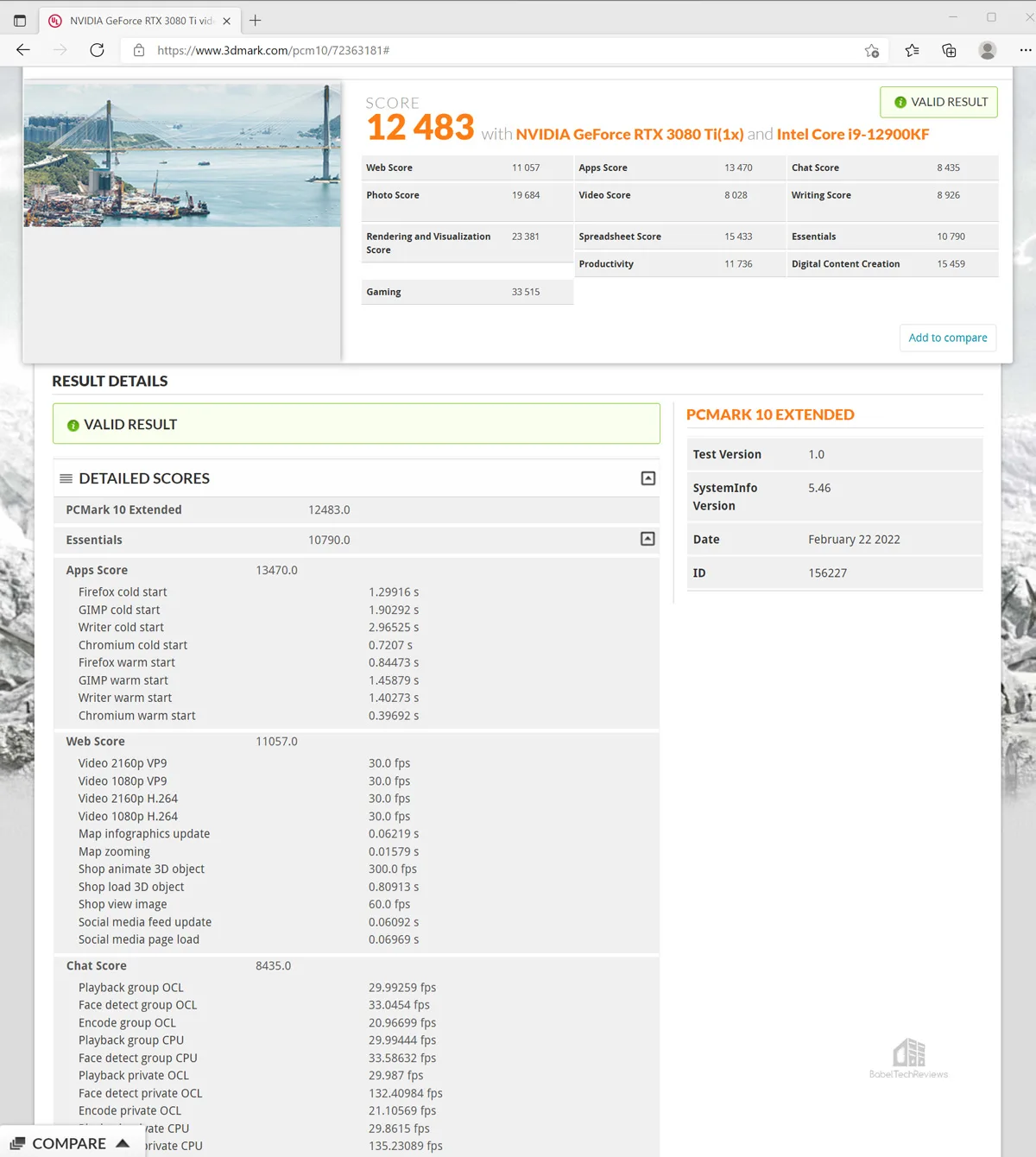Open the NVIDIA GeForce RTX 3080 Ti link
The image size is (1036, 1157).
pyautogui.click(x=629, y=134)
